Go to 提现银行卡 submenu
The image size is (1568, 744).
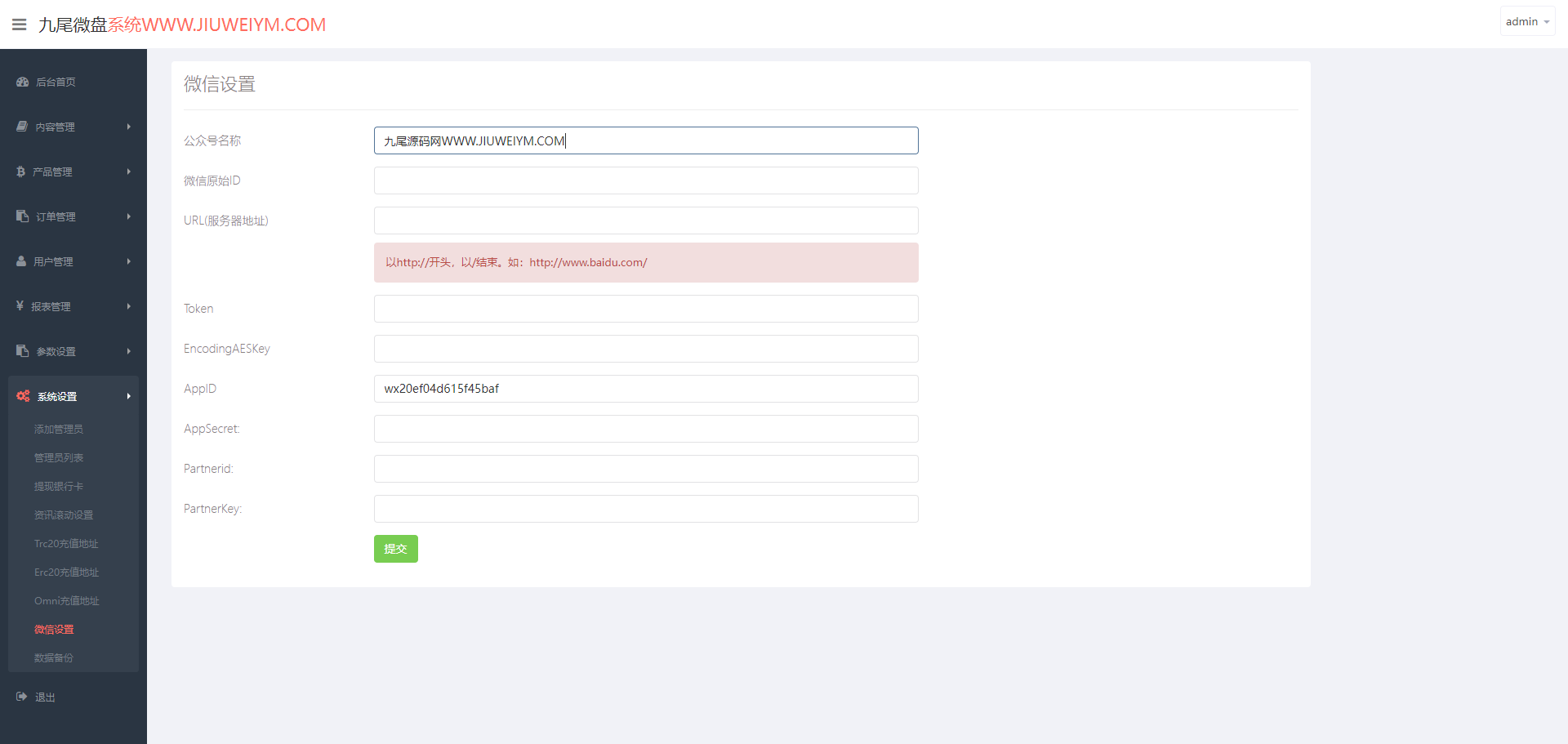(x=59, y=486)
